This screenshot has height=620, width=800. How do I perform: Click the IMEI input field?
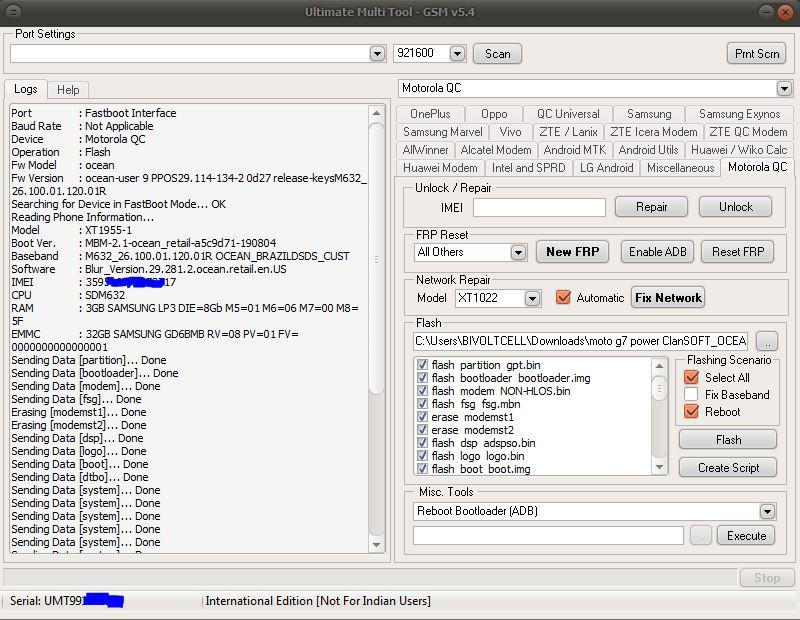539,207
